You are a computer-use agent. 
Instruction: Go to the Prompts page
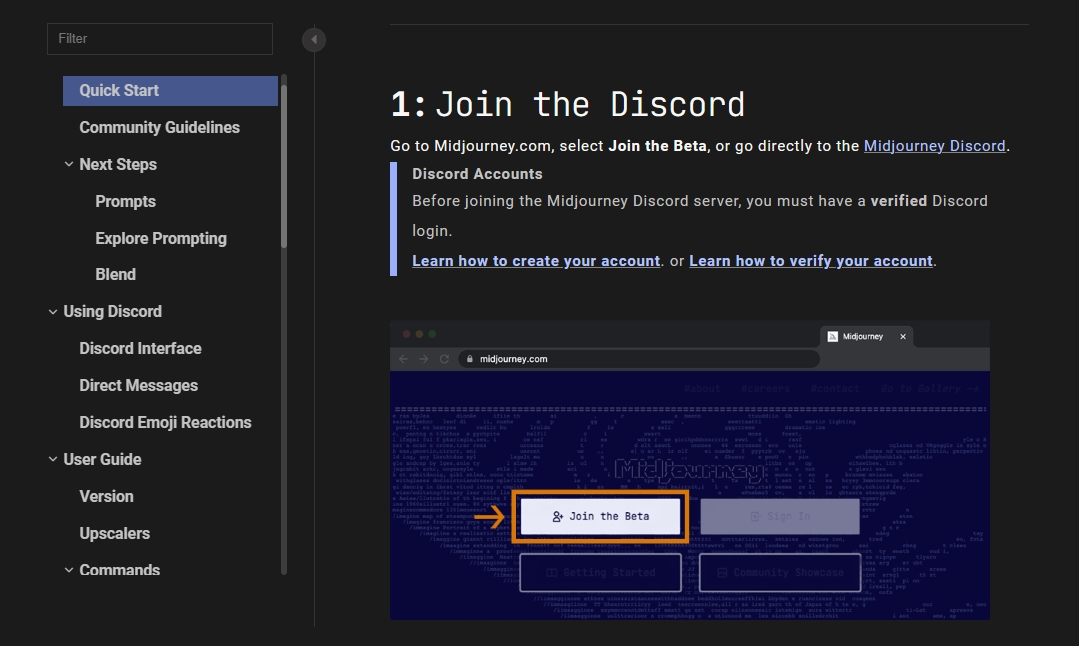125,202
